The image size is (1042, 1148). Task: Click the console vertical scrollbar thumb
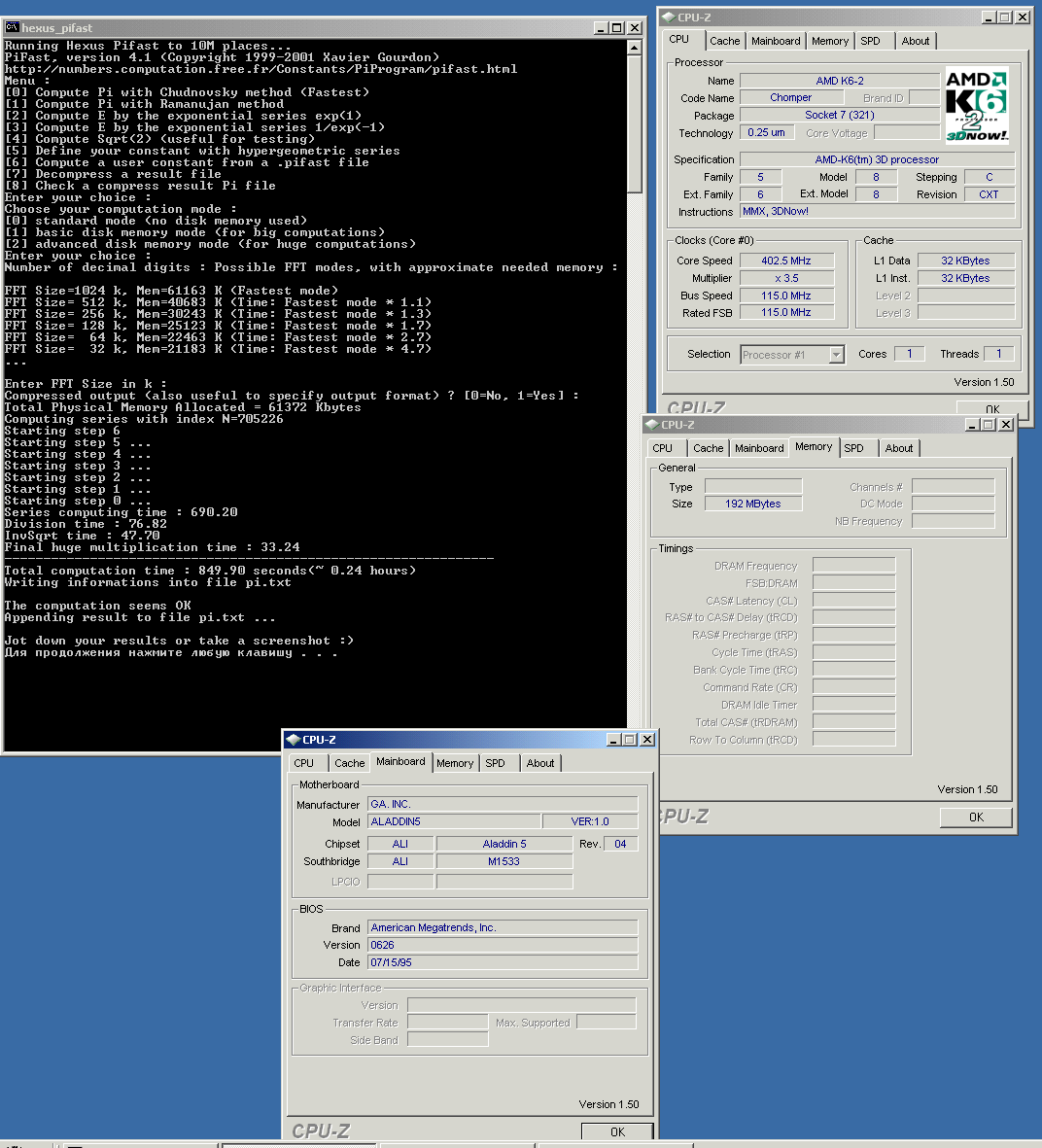click(x=635, y=124)
